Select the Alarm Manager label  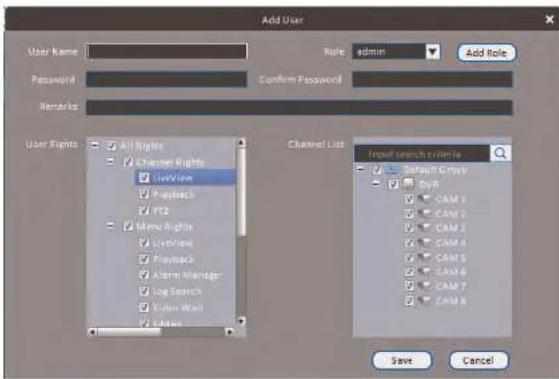click(188, 275)
